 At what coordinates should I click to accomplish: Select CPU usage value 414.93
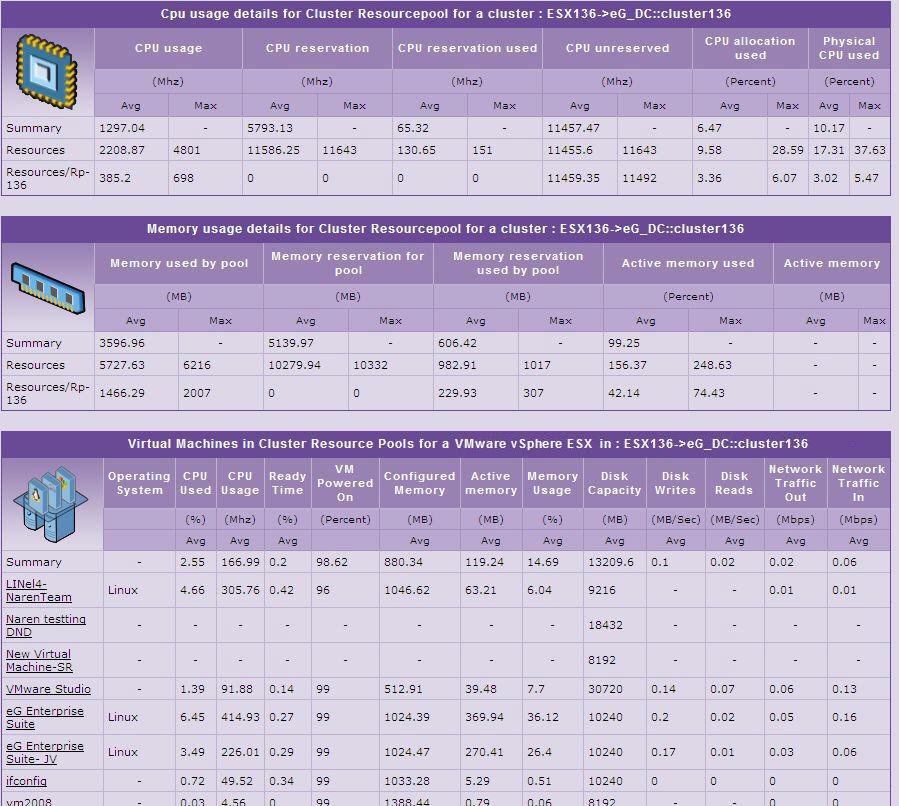[x=241, y=717]
